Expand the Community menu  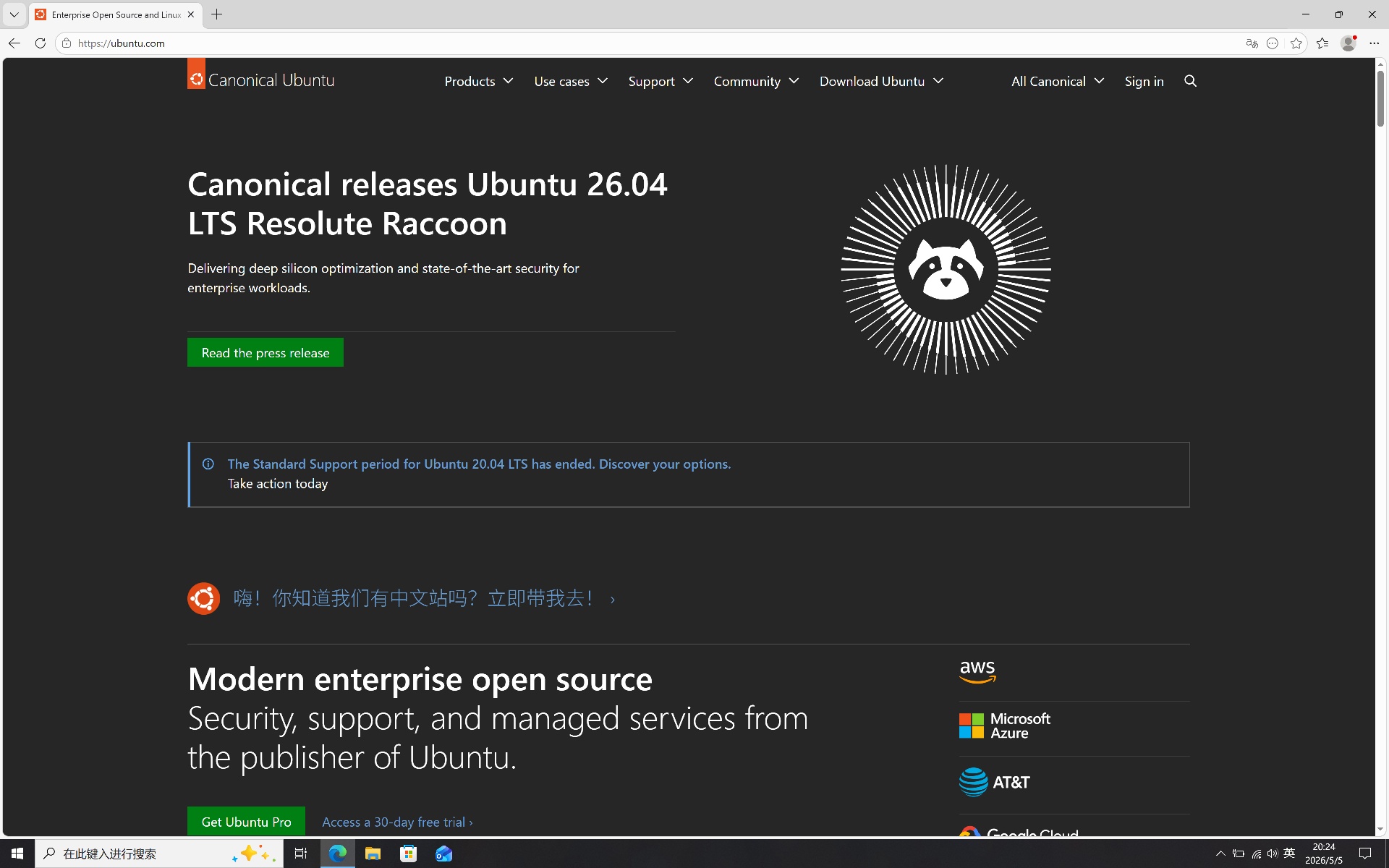756,81
